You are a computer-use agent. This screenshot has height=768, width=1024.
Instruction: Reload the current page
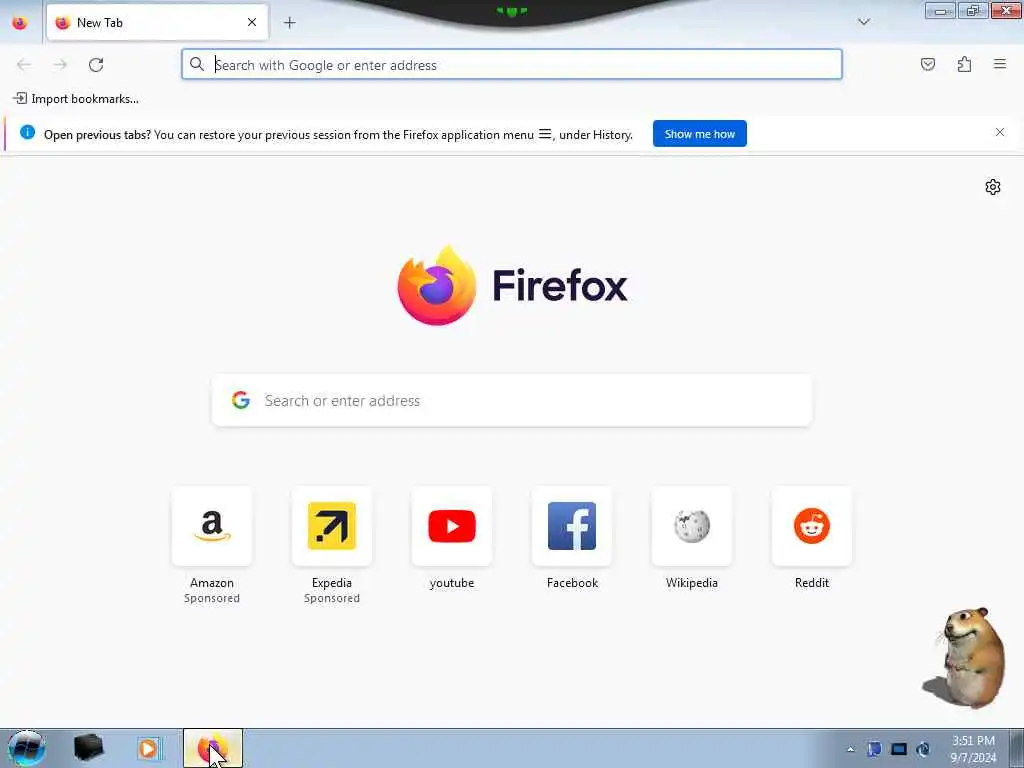pyautogui.click(x=96, y=65)
